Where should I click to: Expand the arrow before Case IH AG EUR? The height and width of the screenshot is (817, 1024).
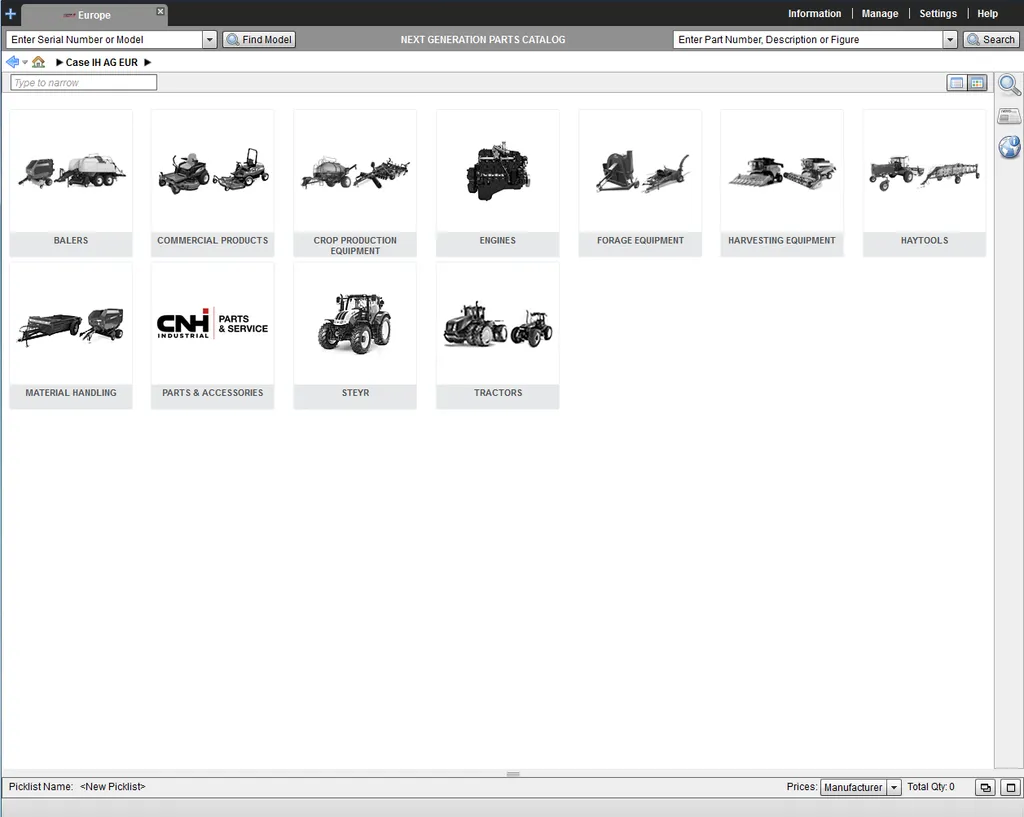coord(59,63)
